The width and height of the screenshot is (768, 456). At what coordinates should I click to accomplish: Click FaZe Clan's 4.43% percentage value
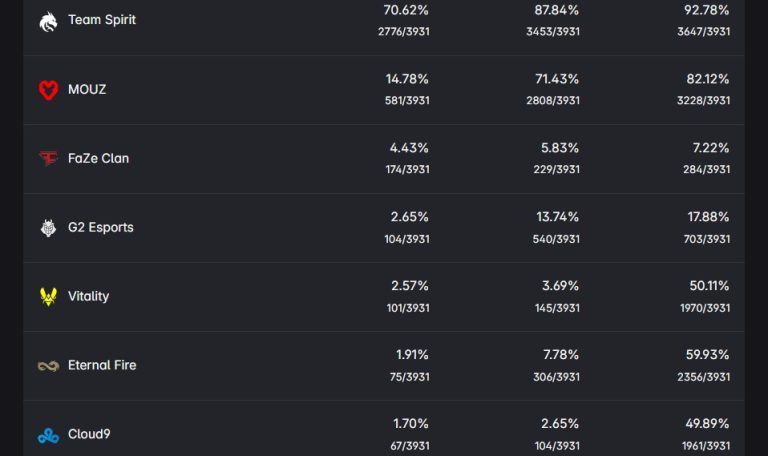(x=409, y=148)
